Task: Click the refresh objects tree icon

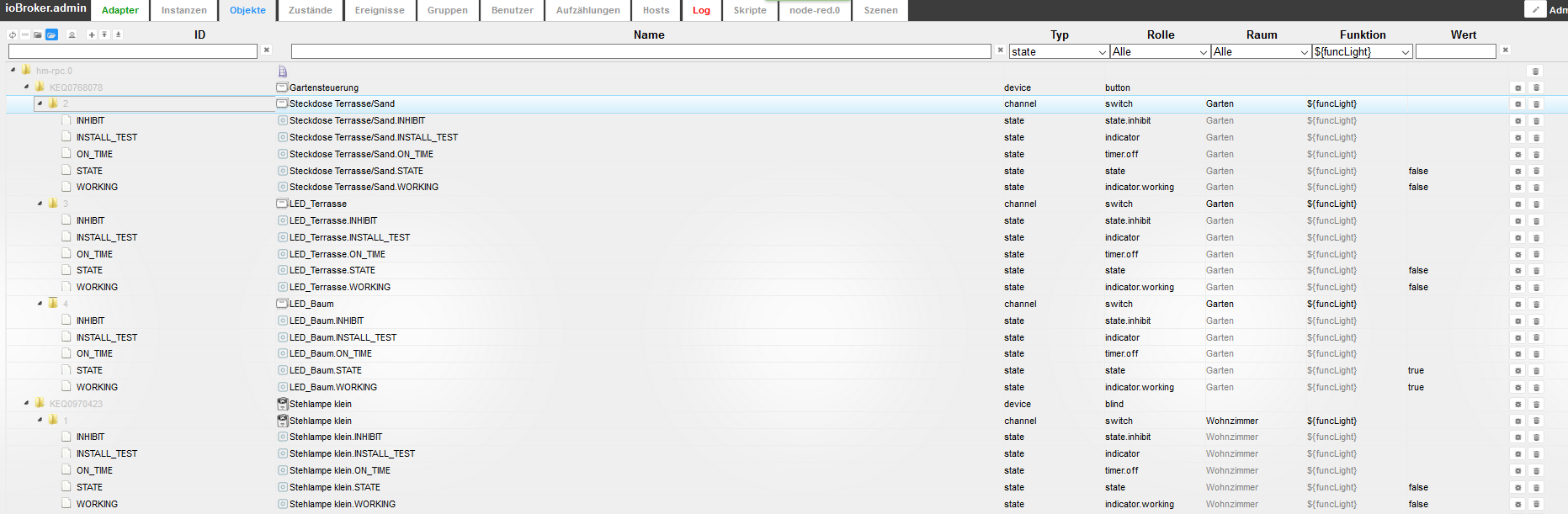Action: pyautogui.click(x=12, y=34)
